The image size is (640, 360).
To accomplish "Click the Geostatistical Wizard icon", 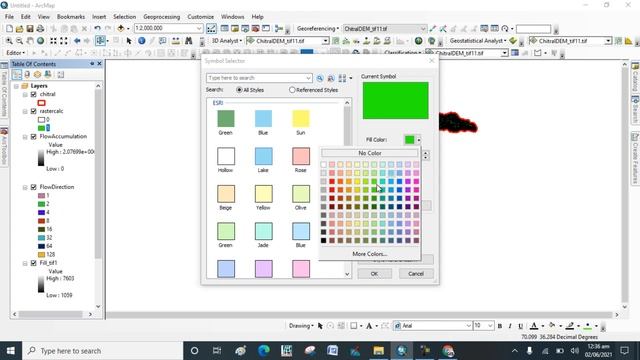I will click(x=513, y=41).
